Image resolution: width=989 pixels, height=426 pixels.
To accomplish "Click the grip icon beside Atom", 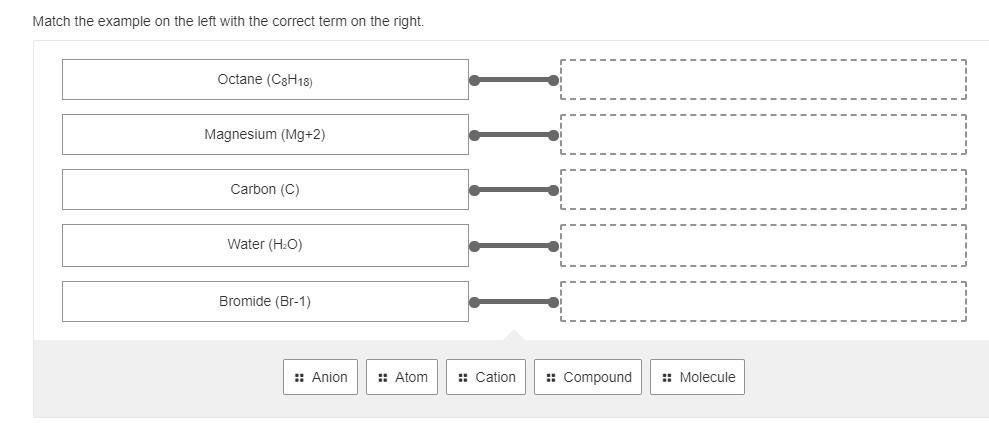I will 383,378.
